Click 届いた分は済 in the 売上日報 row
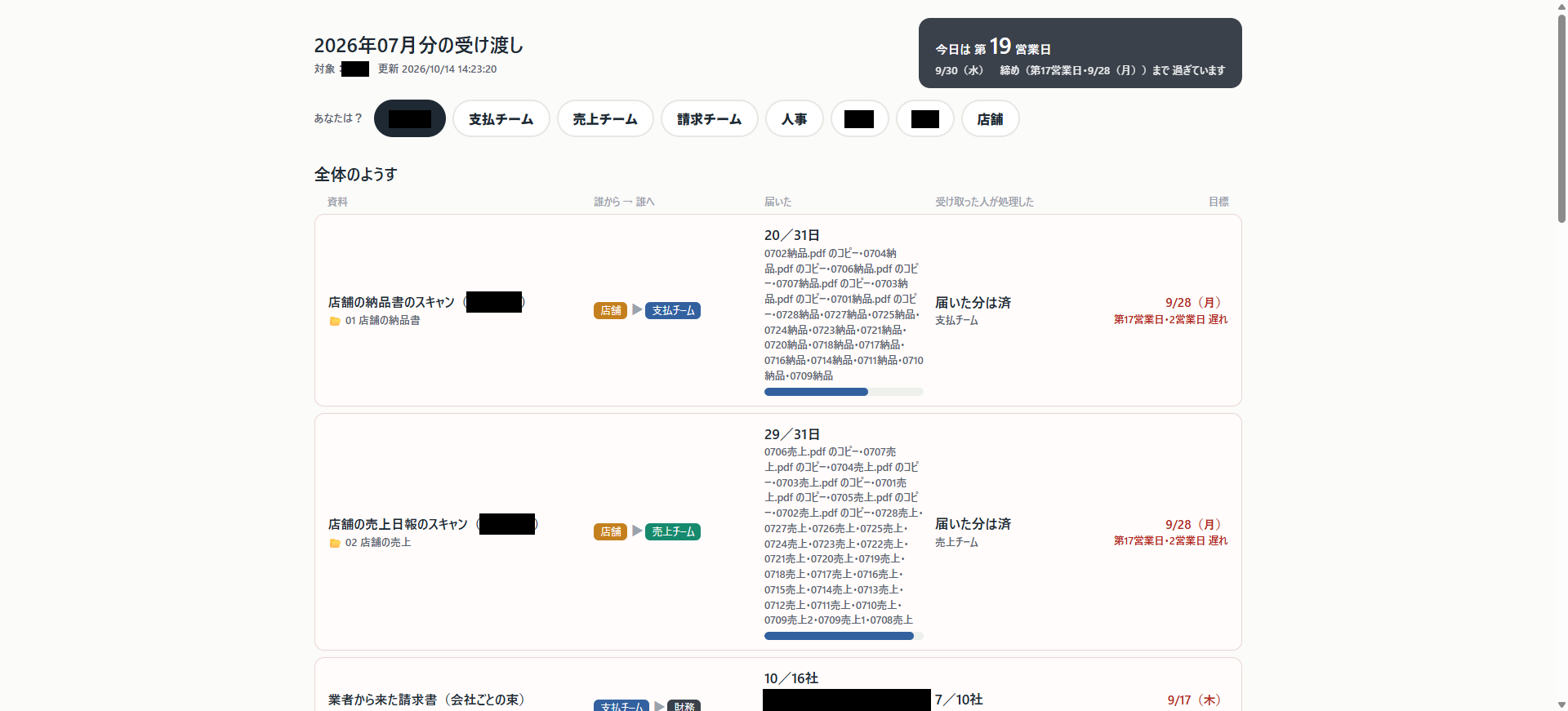Viewport: 1568px width, 711px height. [973, 524]
